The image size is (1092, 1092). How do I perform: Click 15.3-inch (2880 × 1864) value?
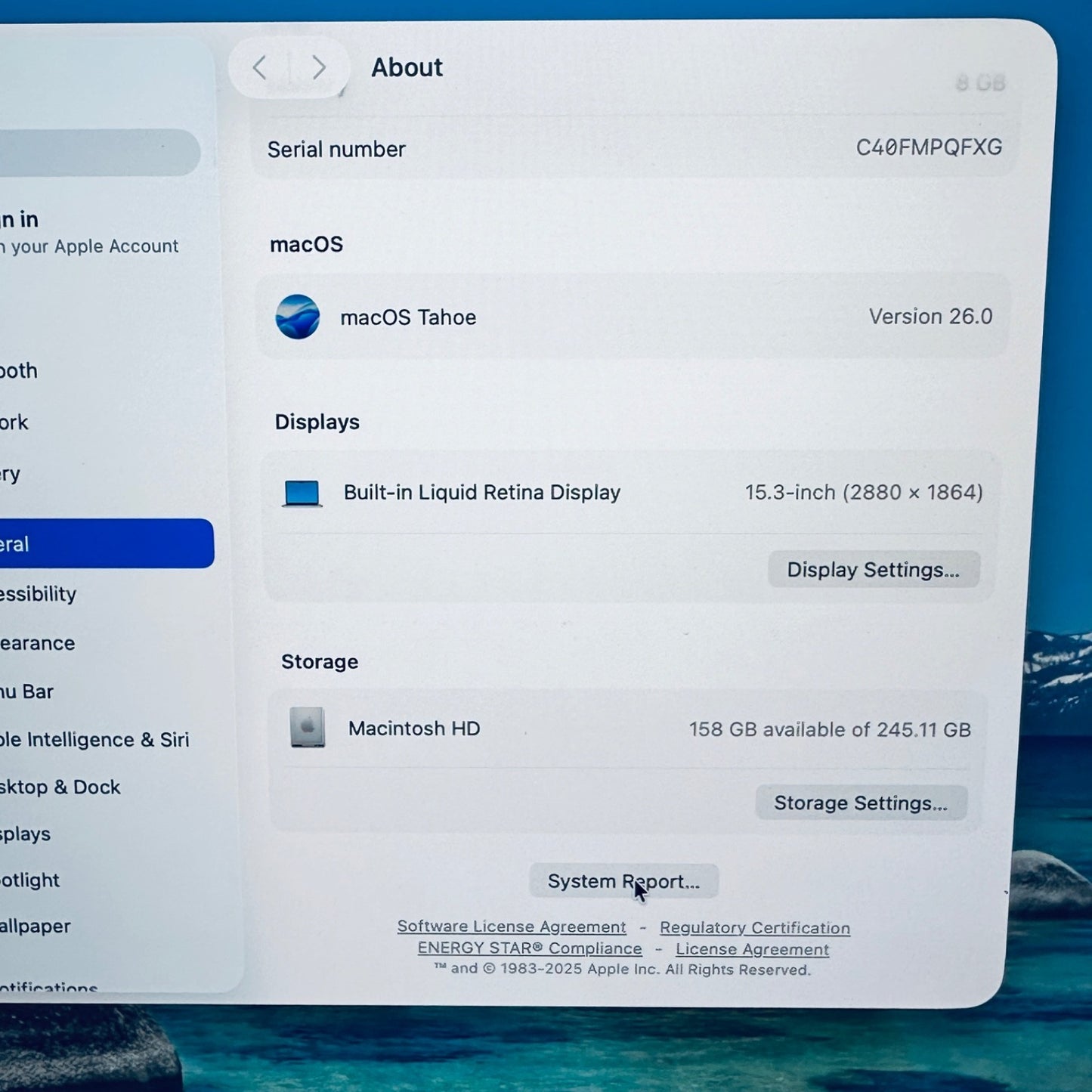(864, 493)
